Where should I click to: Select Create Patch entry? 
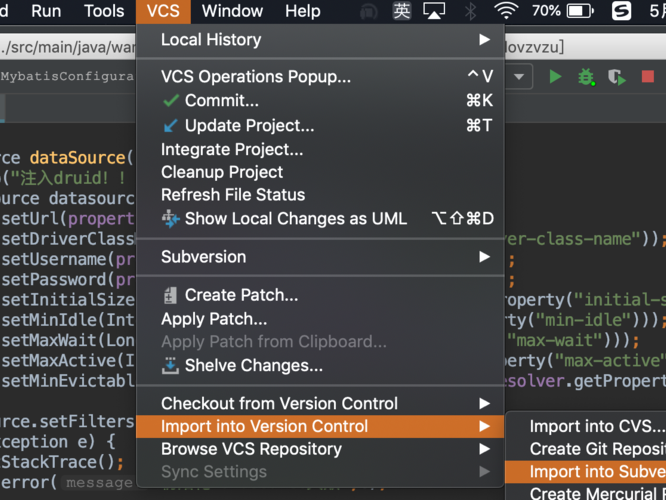(320, 295)
